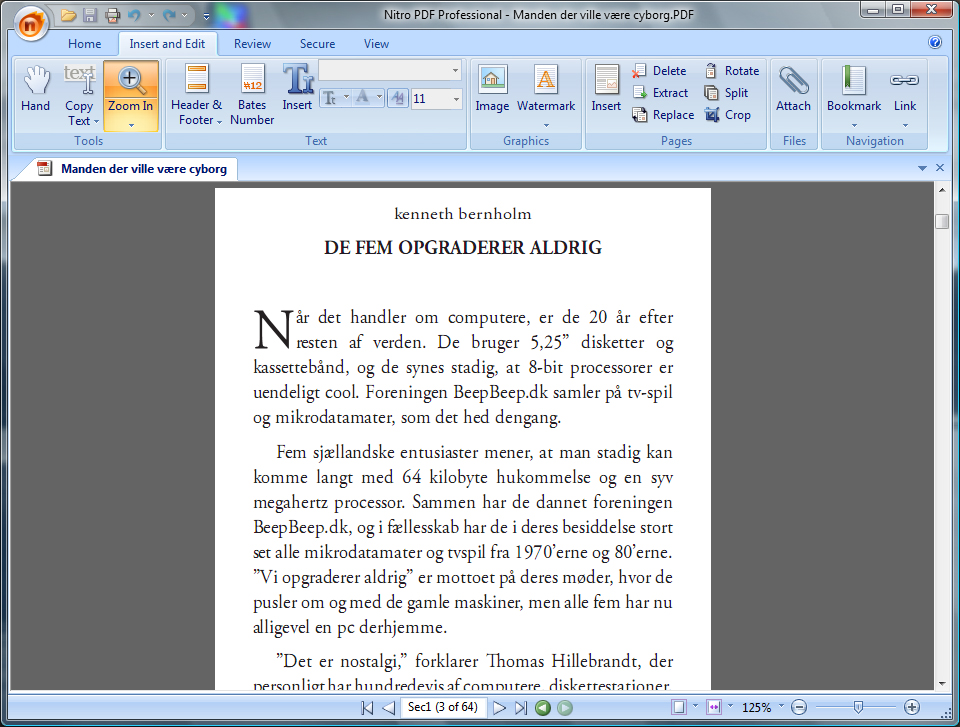
Task: Select the Crop pages tool
Action: pos(728,115)
